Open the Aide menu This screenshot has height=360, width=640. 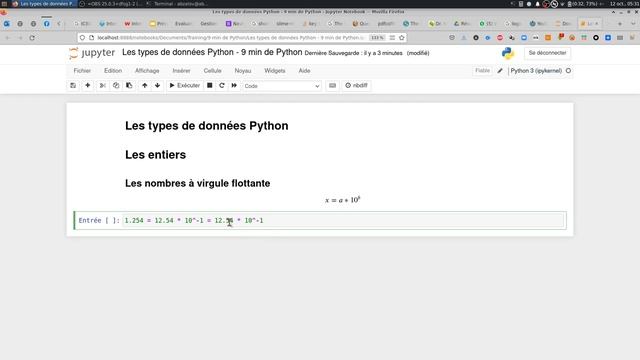304,71
